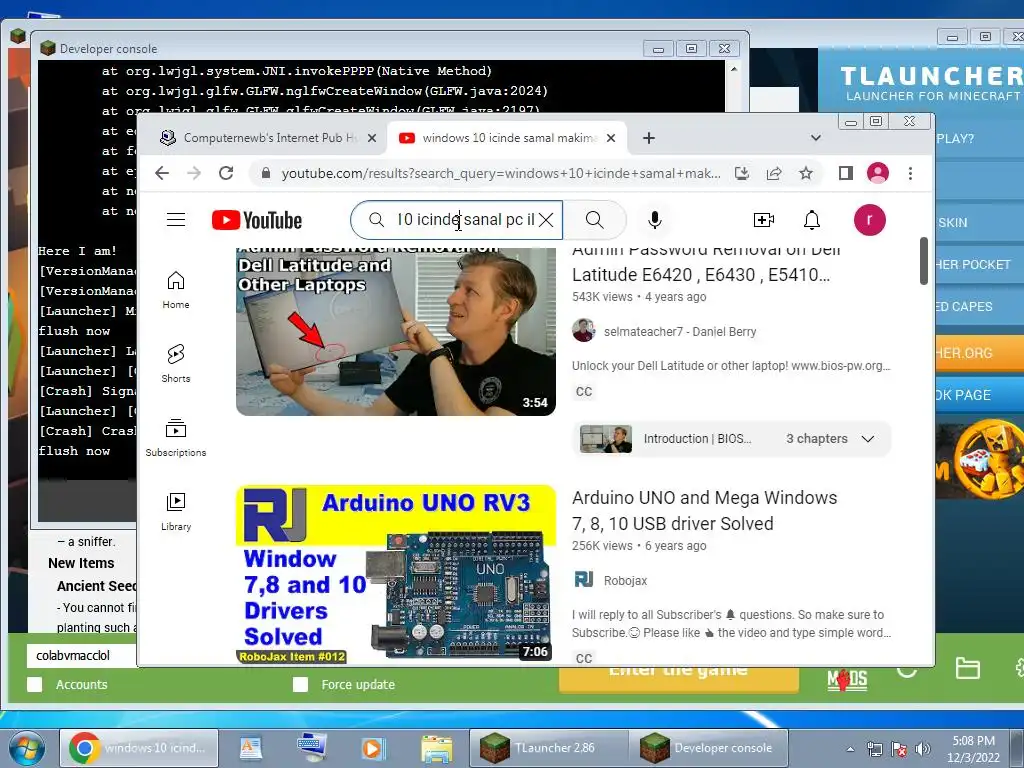Click the YouTube logo
1024x768 pixels.
[x=257, y=220]
